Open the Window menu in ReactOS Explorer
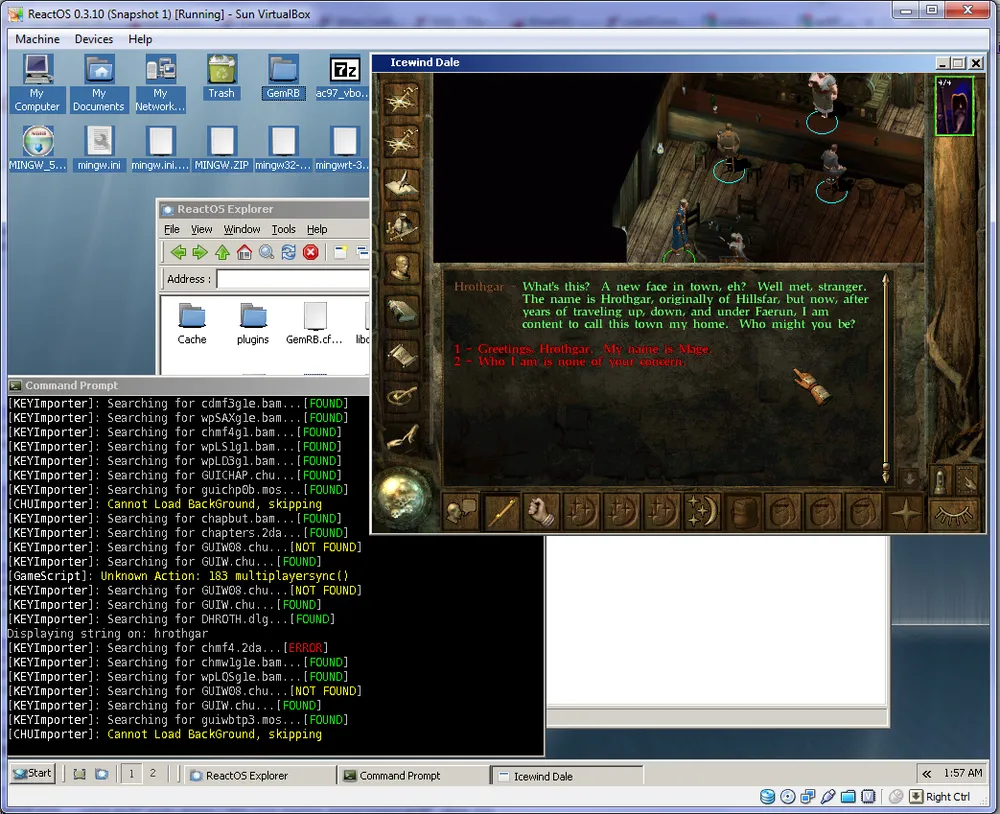1000x814 pixels. (242, 229)
